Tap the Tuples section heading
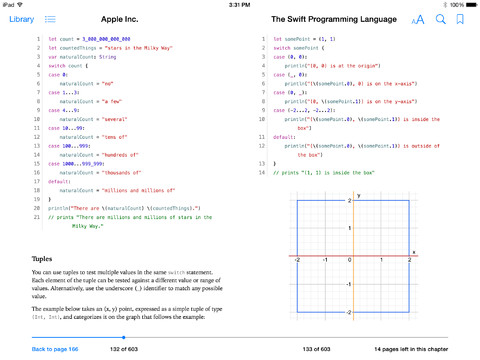Viewport: 480px width, 360px height. pyautogui.click(x=42, y=259)
